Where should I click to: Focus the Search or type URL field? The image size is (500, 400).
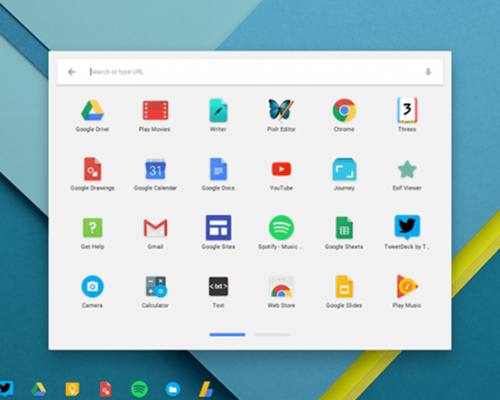click(x=250, y=72)
